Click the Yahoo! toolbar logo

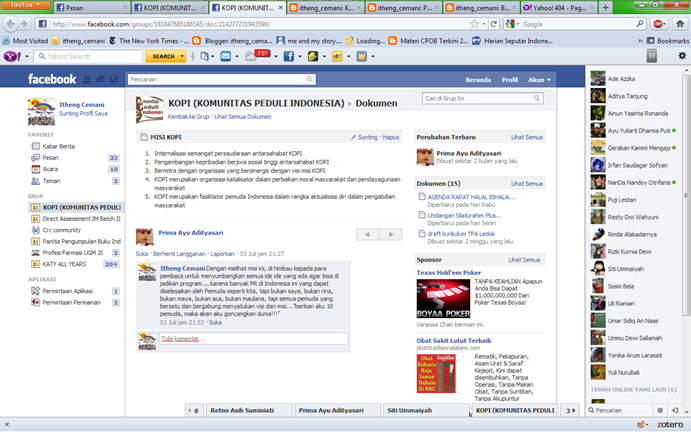click(12, 56)
